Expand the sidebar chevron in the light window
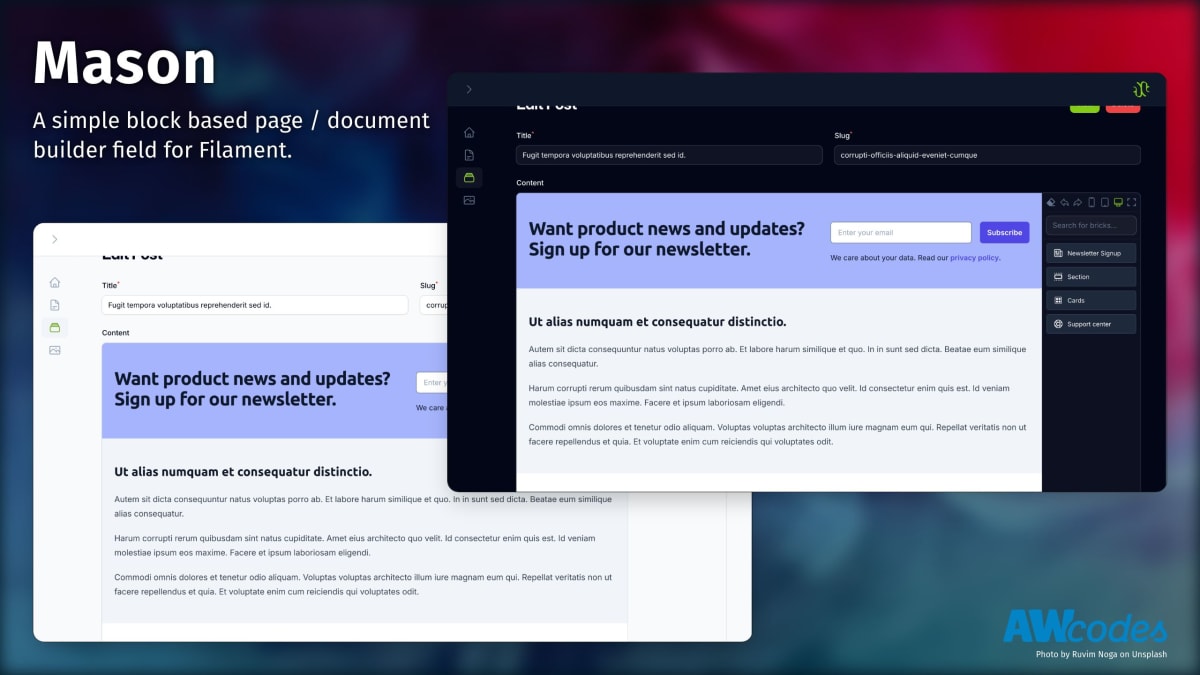This screenshot has width=1200, height=675. [54, 240]
